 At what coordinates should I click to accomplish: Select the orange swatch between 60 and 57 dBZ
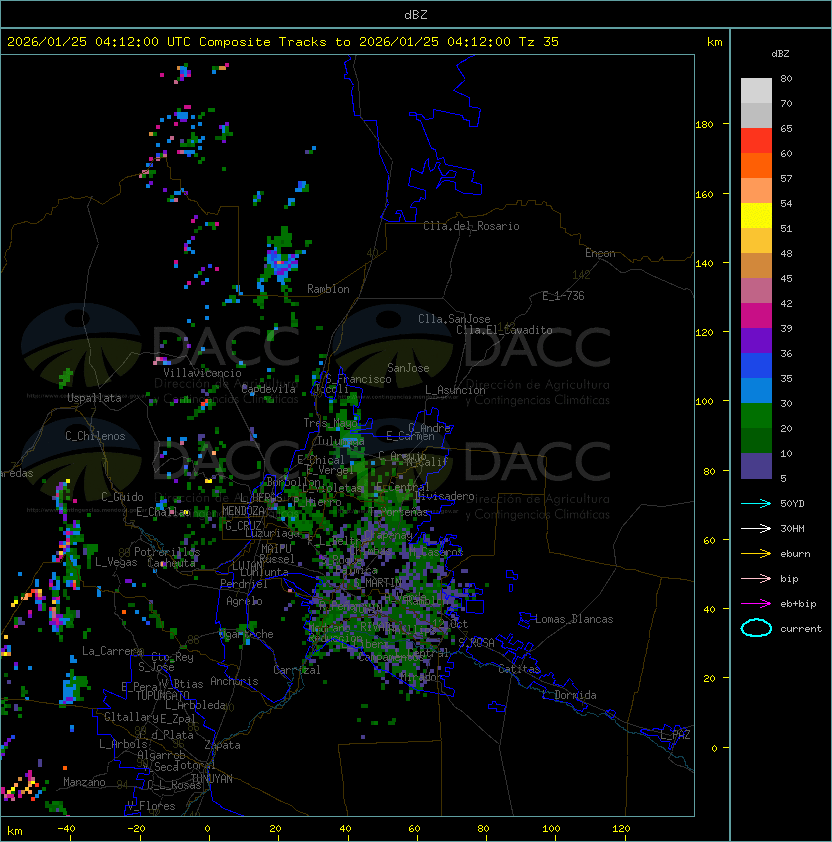[756, 166]
